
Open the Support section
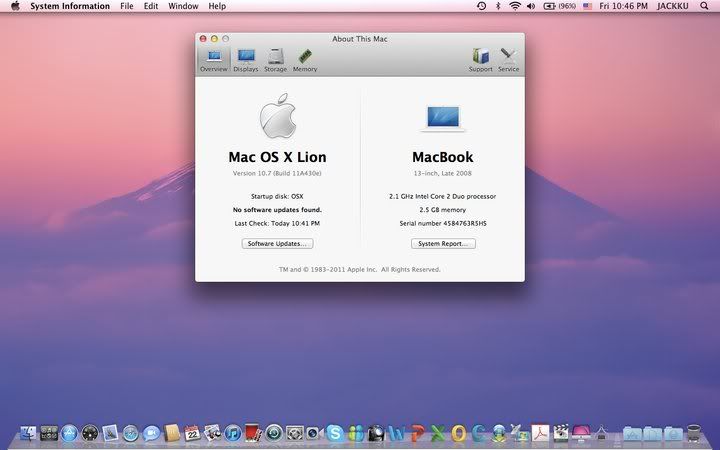(x=481, y=60)
